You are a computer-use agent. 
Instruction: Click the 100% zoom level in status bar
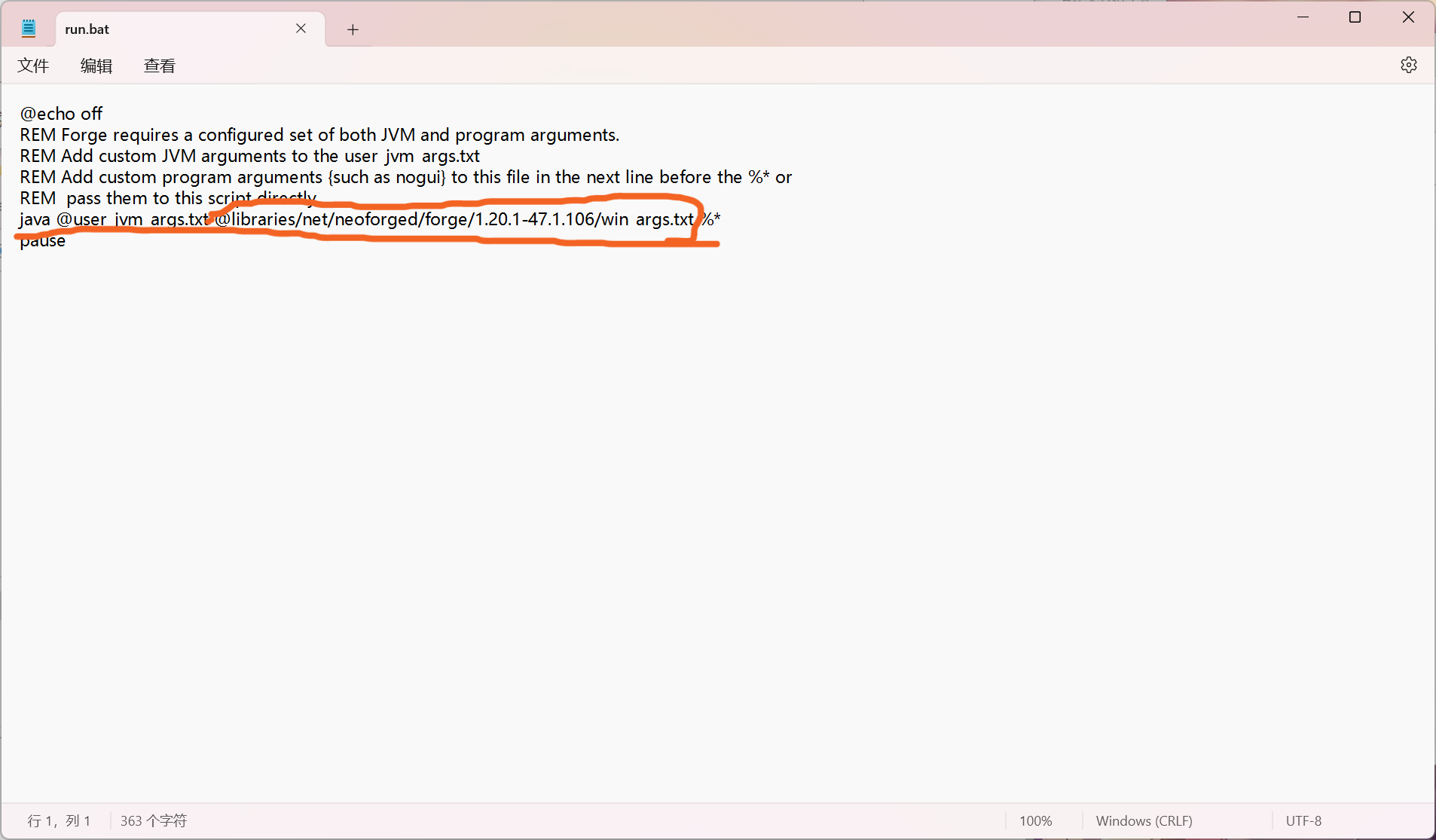point(1035,821)
